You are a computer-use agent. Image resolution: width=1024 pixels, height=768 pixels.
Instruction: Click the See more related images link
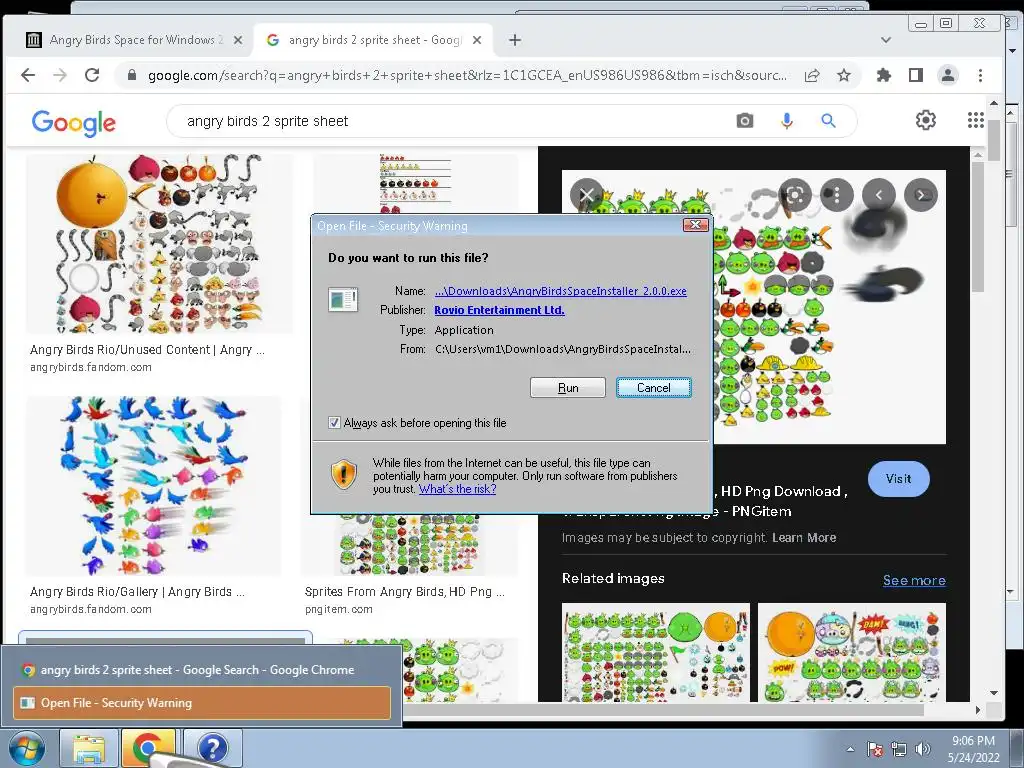click(914, 580)
